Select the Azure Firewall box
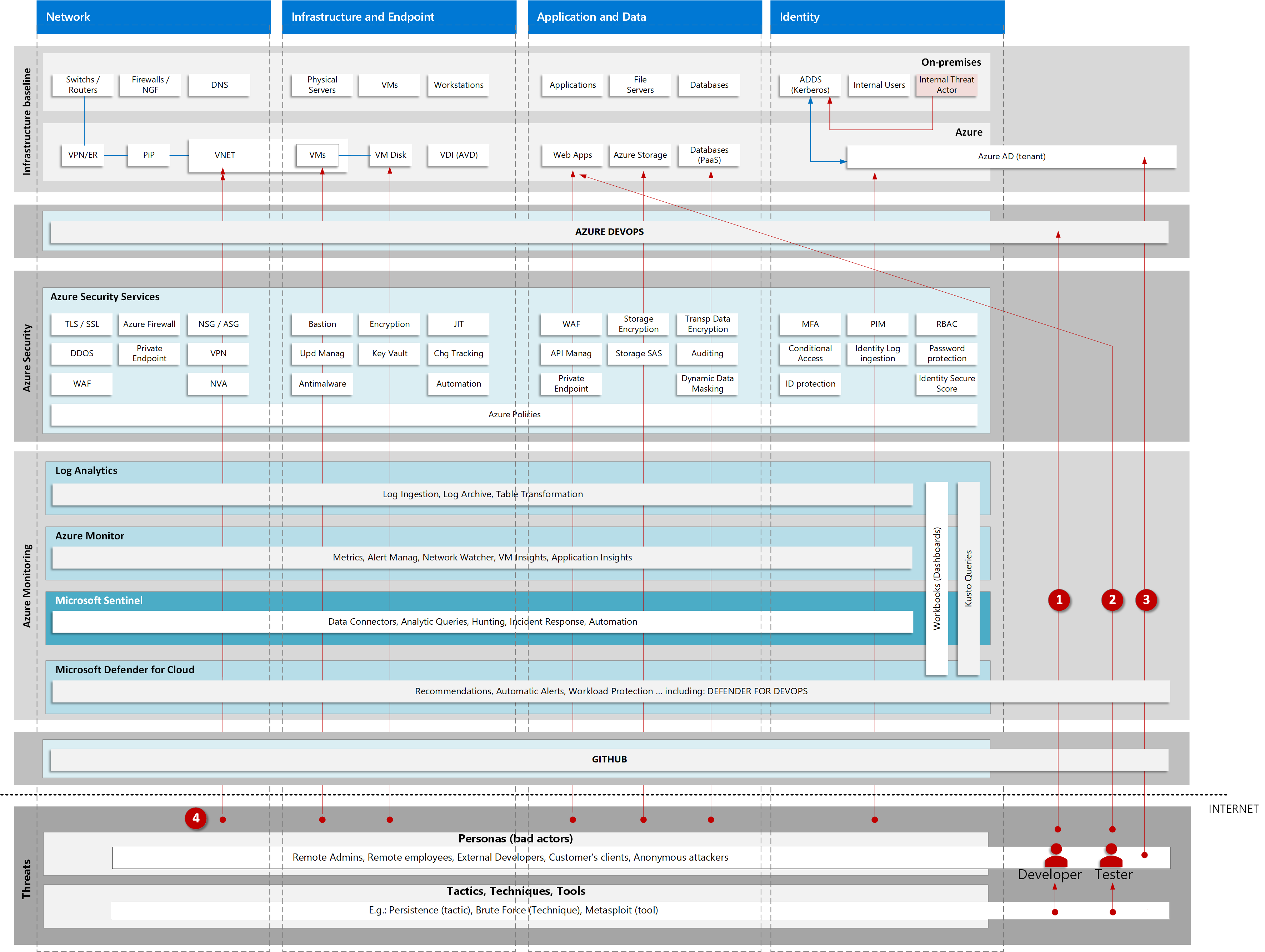The height and width of the screenshot is (952, 1265). tap(149, 324)
